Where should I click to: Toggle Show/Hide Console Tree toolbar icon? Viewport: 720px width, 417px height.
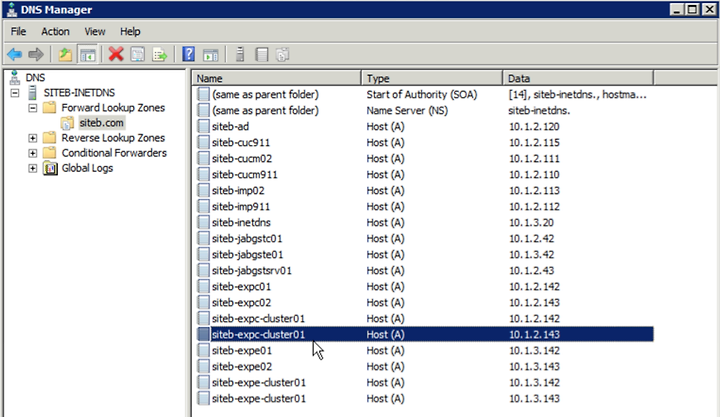click(88, 55)
